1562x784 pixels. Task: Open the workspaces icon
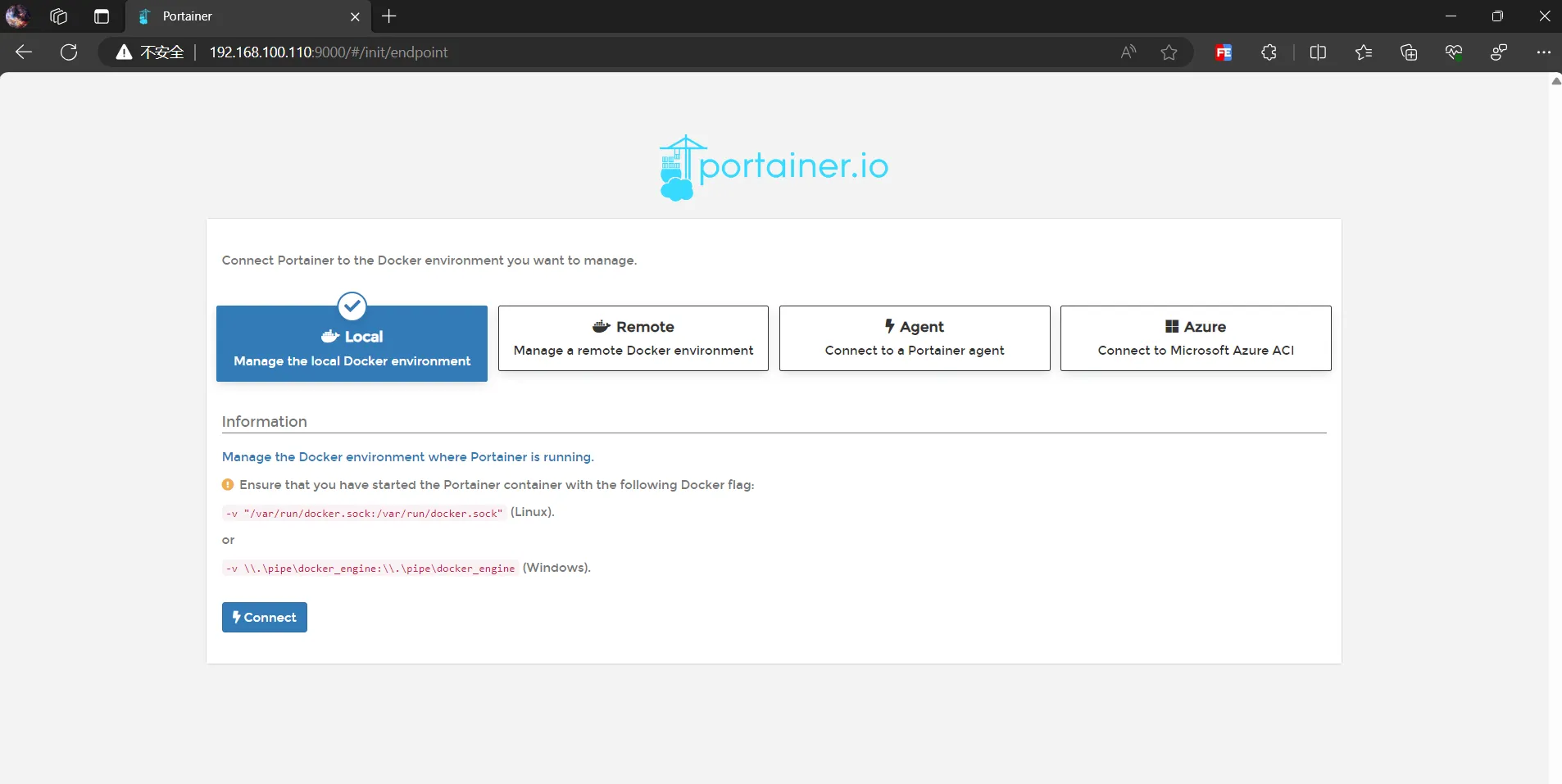pos(58,16)
